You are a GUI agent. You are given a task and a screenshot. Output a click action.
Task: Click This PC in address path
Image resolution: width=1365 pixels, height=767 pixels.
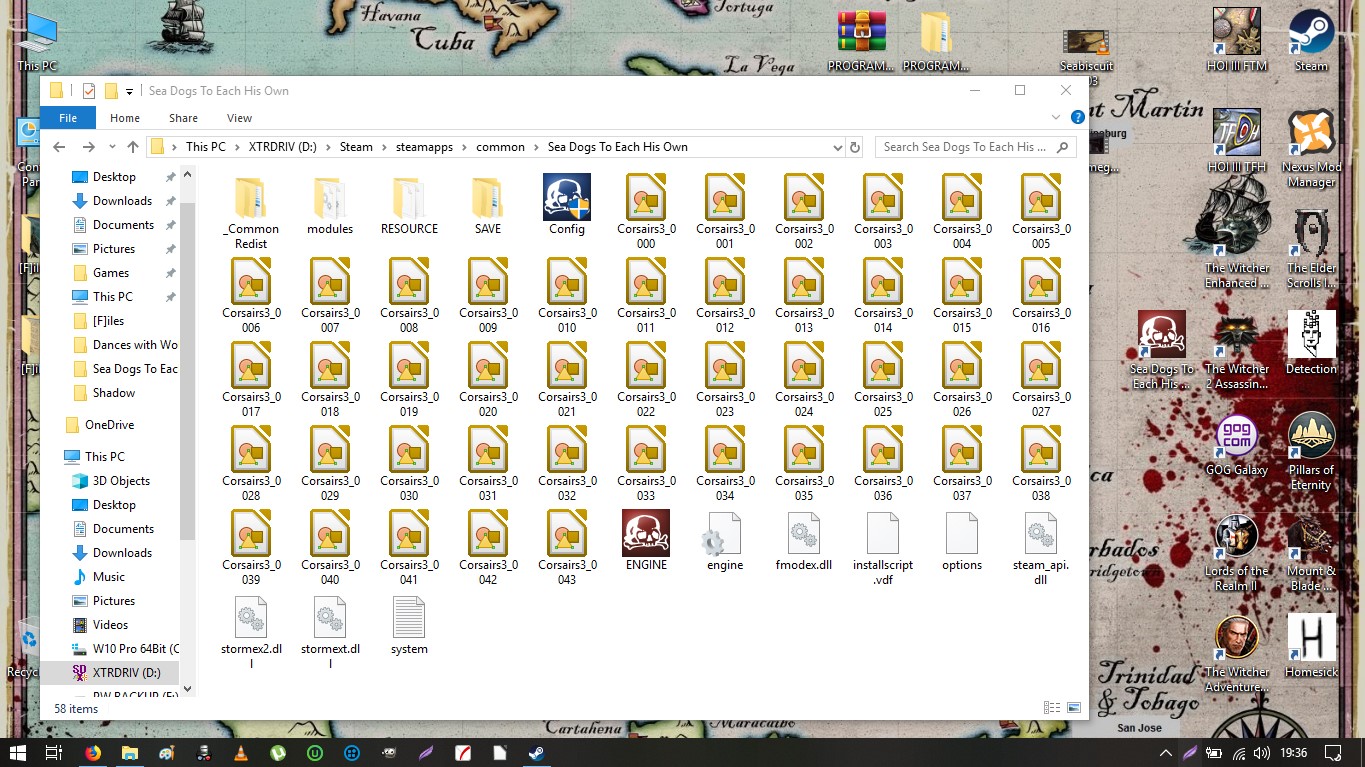pyautogui.click(x=205, y=147)
